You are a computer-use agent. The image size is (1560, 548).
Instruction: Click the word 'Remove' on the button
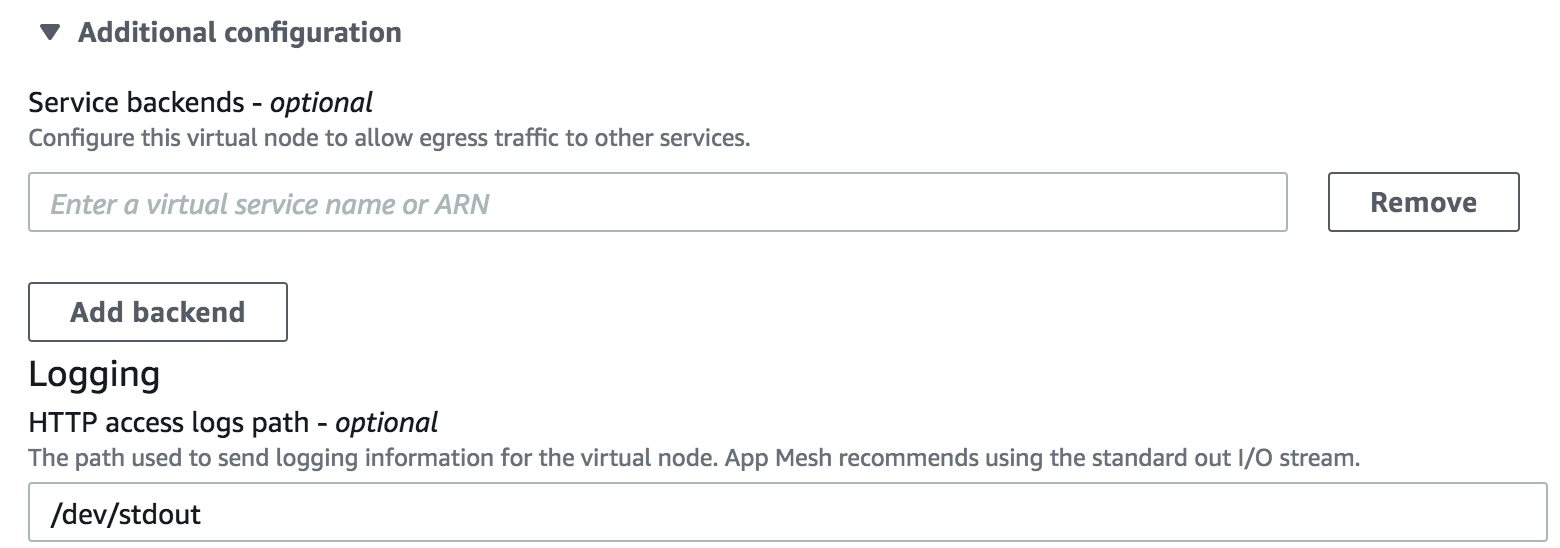pos(1422,203)
